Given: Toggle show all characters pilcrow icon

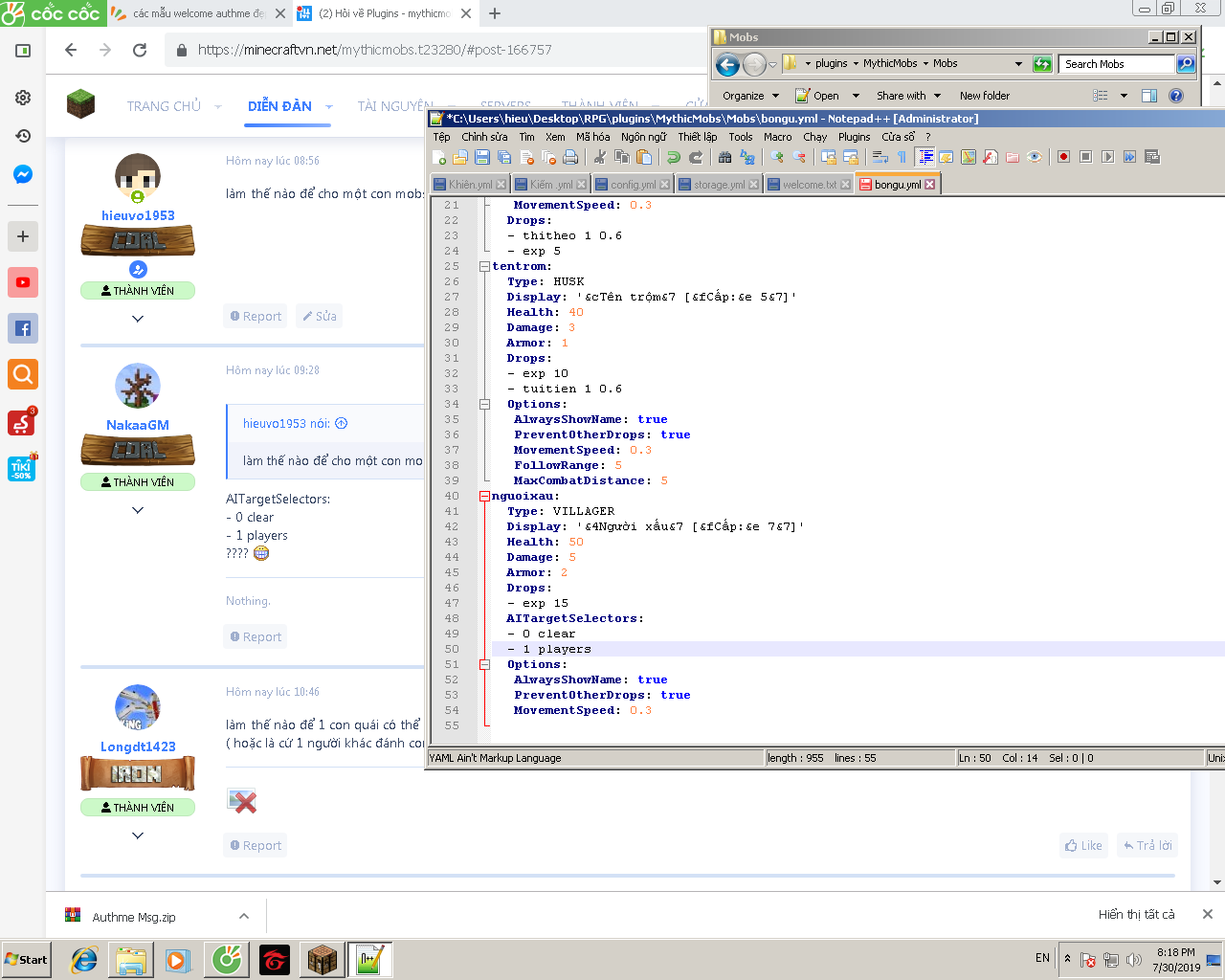Looking at the screenshot, I should [902, 157].
